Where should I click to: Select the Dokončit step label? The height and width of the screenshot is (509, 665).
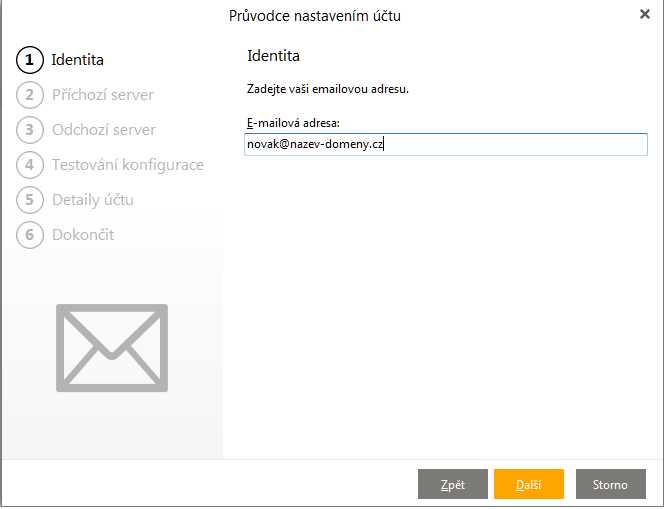pos(83,235)
